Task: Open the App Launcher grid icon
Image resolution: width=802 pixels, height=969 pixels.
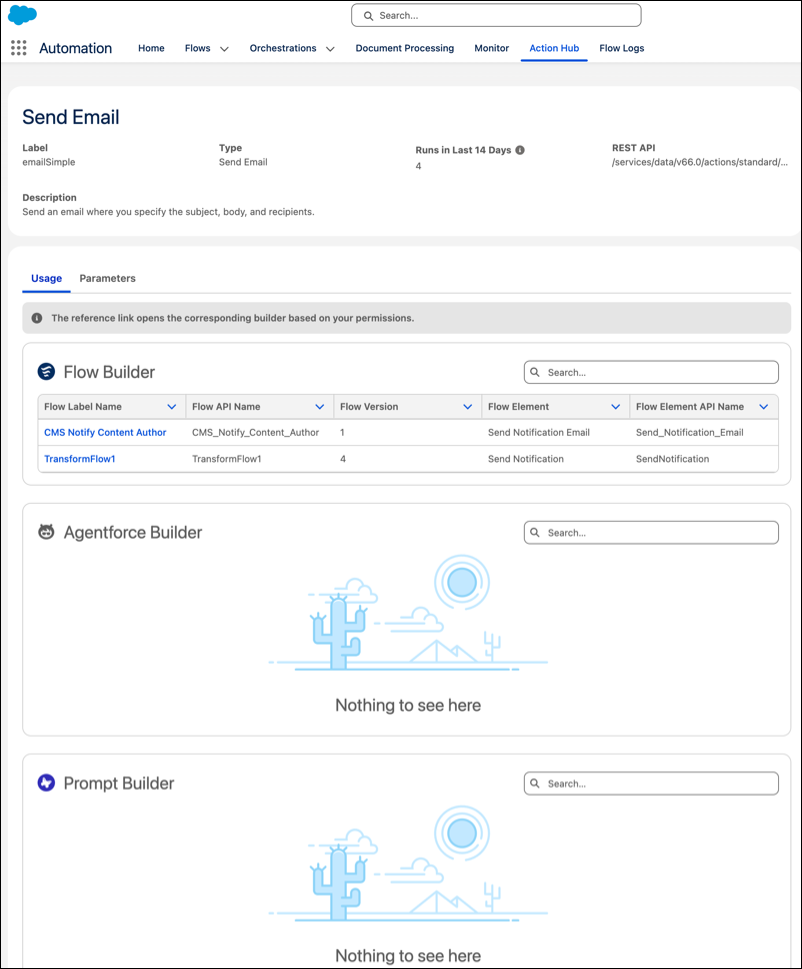Action: pos(19,48)
